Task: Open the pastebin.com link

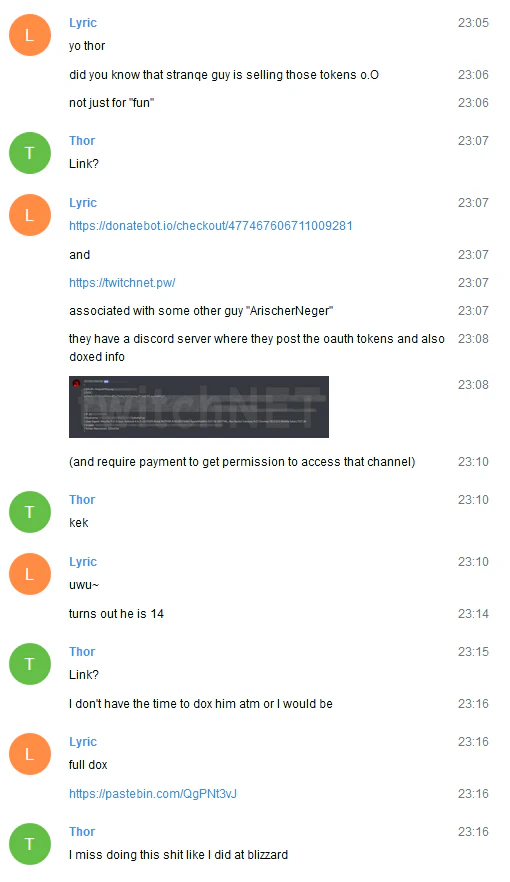Action: [x=153, y=794]
